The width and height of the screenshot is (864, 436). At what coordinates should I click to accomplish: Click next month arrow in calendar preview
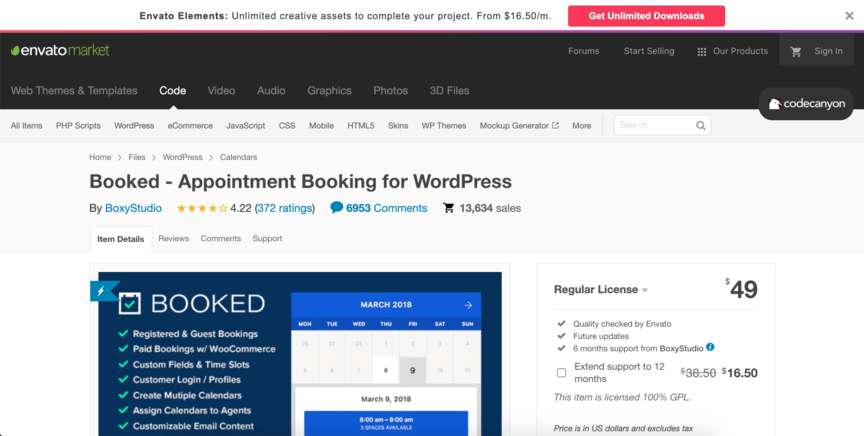pos(468,305)
